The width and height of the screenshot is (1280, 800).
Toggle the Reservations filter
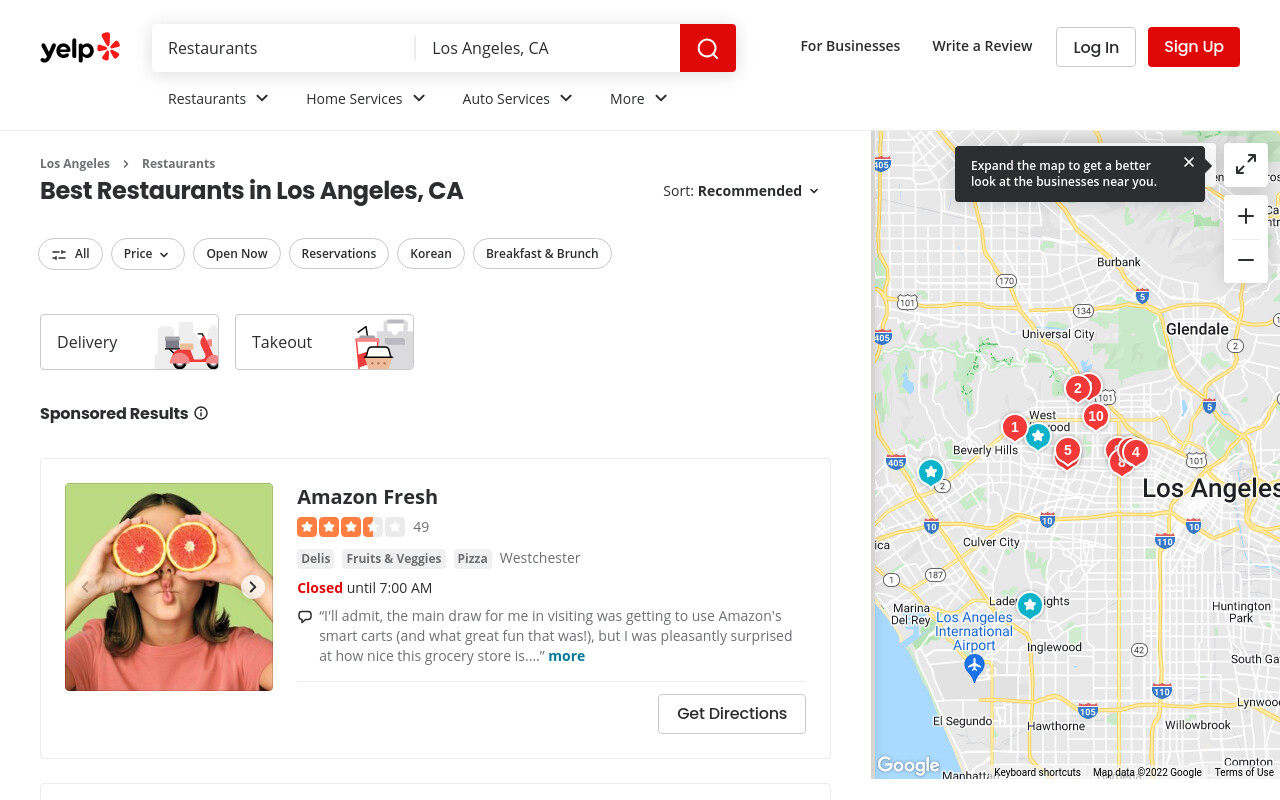(339, 254)
